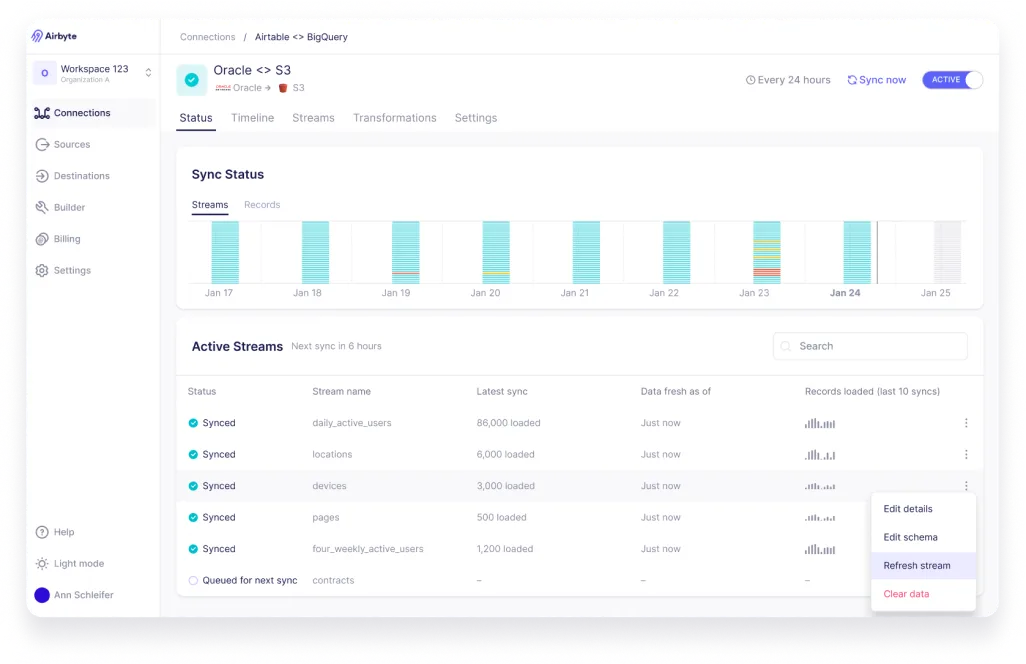Go to Sources in the sidebar
1026x664 pixels.
point(63,144)
